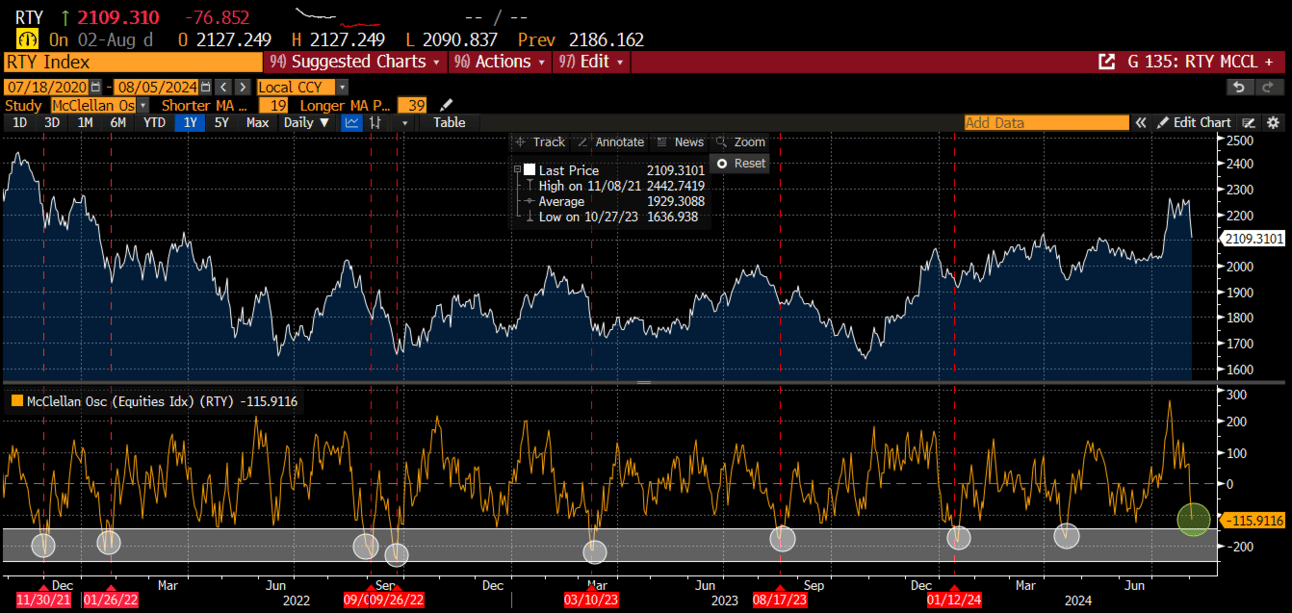Viewport: 1292px width, 613px height.
Task: Click the 01/12/24 date marker
Action: click(954, 599)
